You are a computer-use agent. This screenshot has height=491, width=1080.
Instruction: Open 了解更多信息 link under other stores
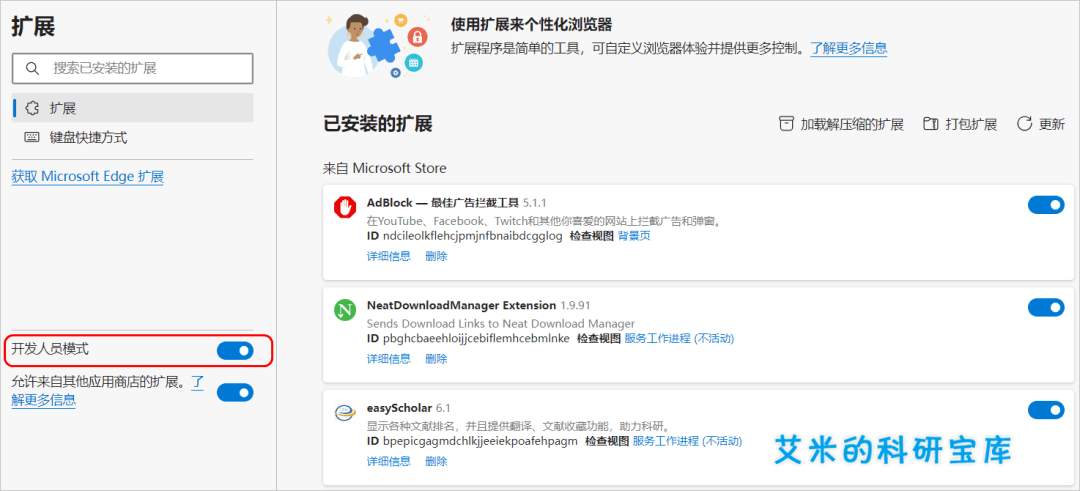pos(43,400)
